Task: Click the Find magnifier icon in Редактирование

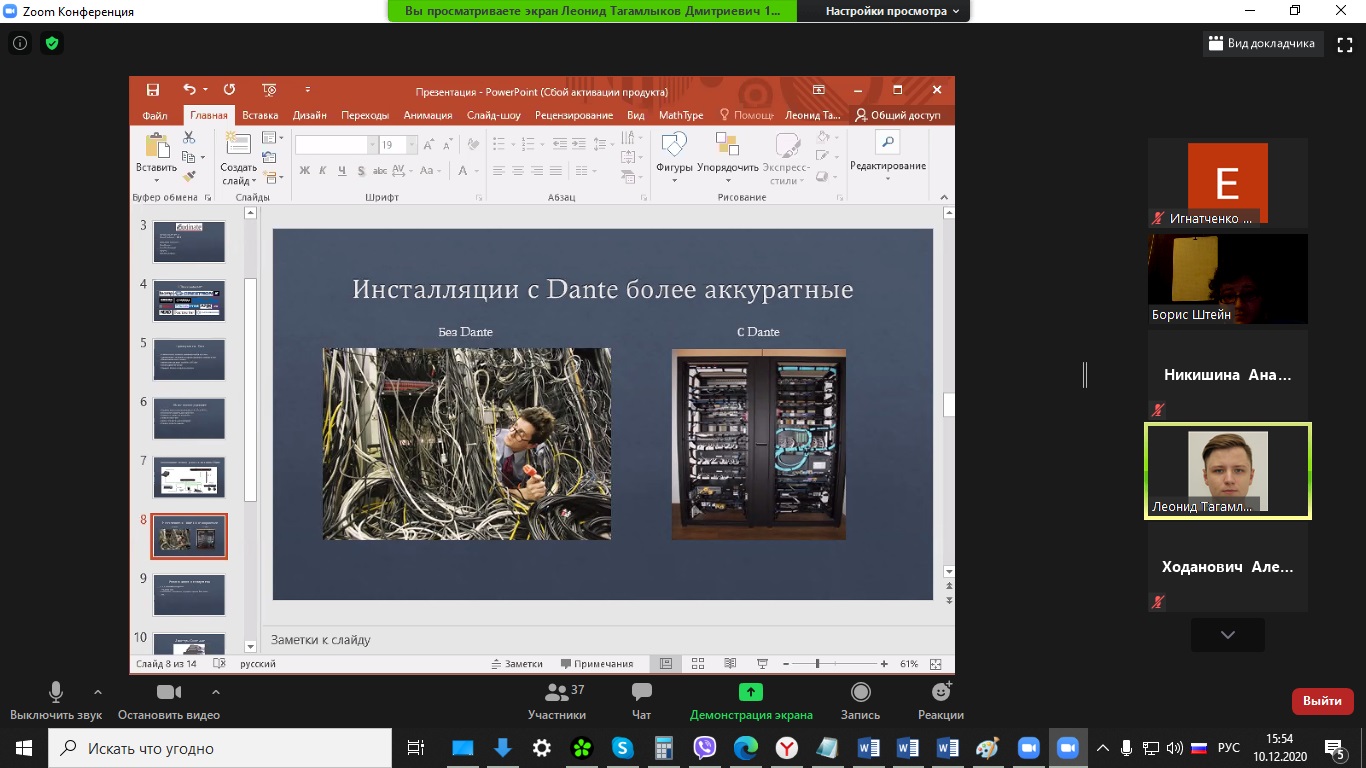Action: pos(888,143)
